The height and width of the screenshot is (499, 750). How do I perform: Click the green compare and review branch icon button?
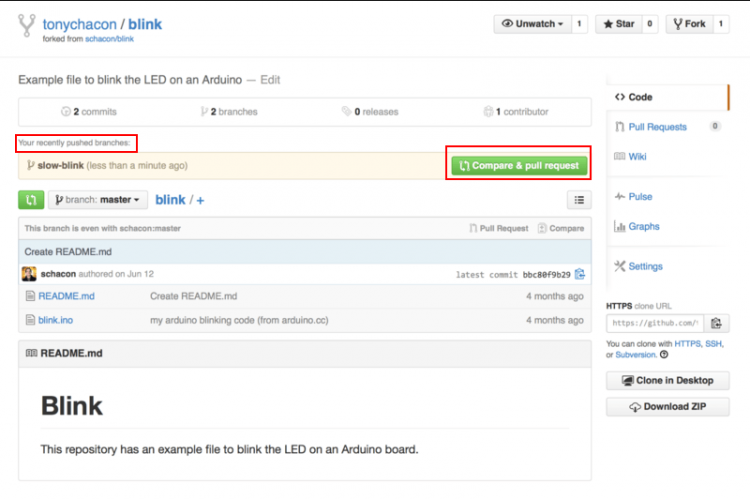31,200
